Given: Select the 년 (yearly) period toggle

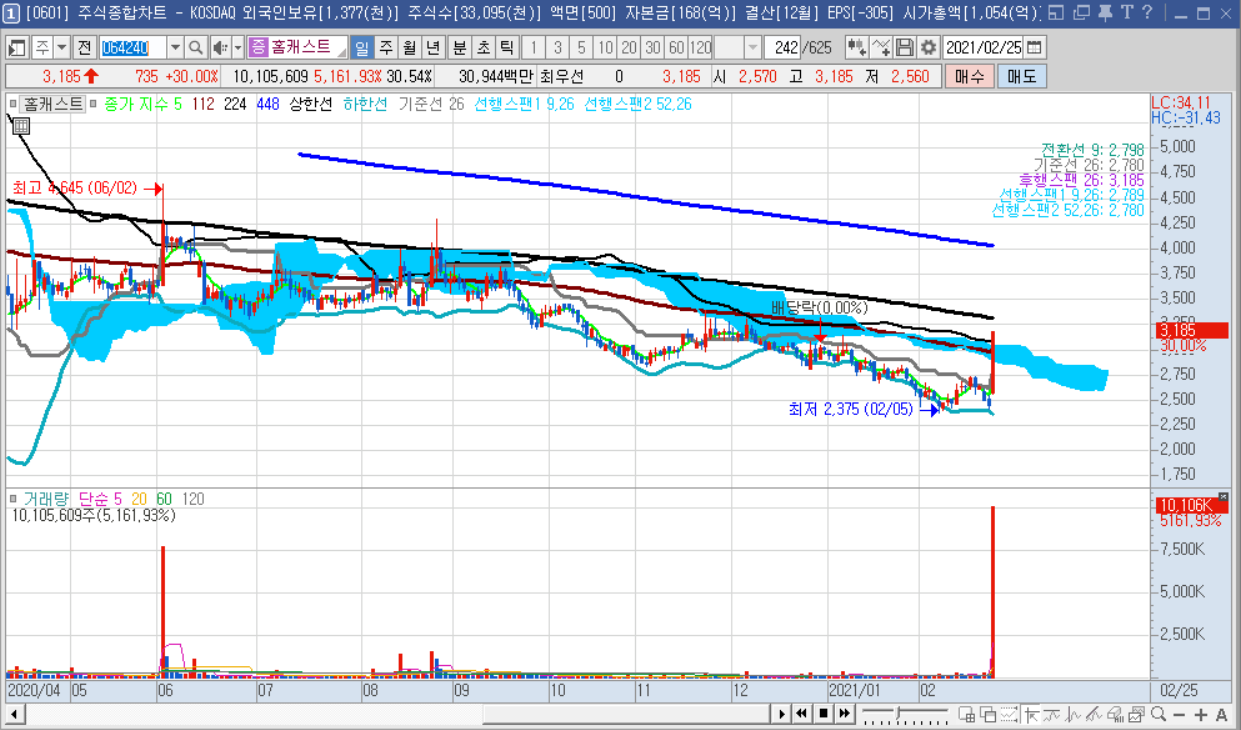Looking at the screenshot, I should click(433, 48).
